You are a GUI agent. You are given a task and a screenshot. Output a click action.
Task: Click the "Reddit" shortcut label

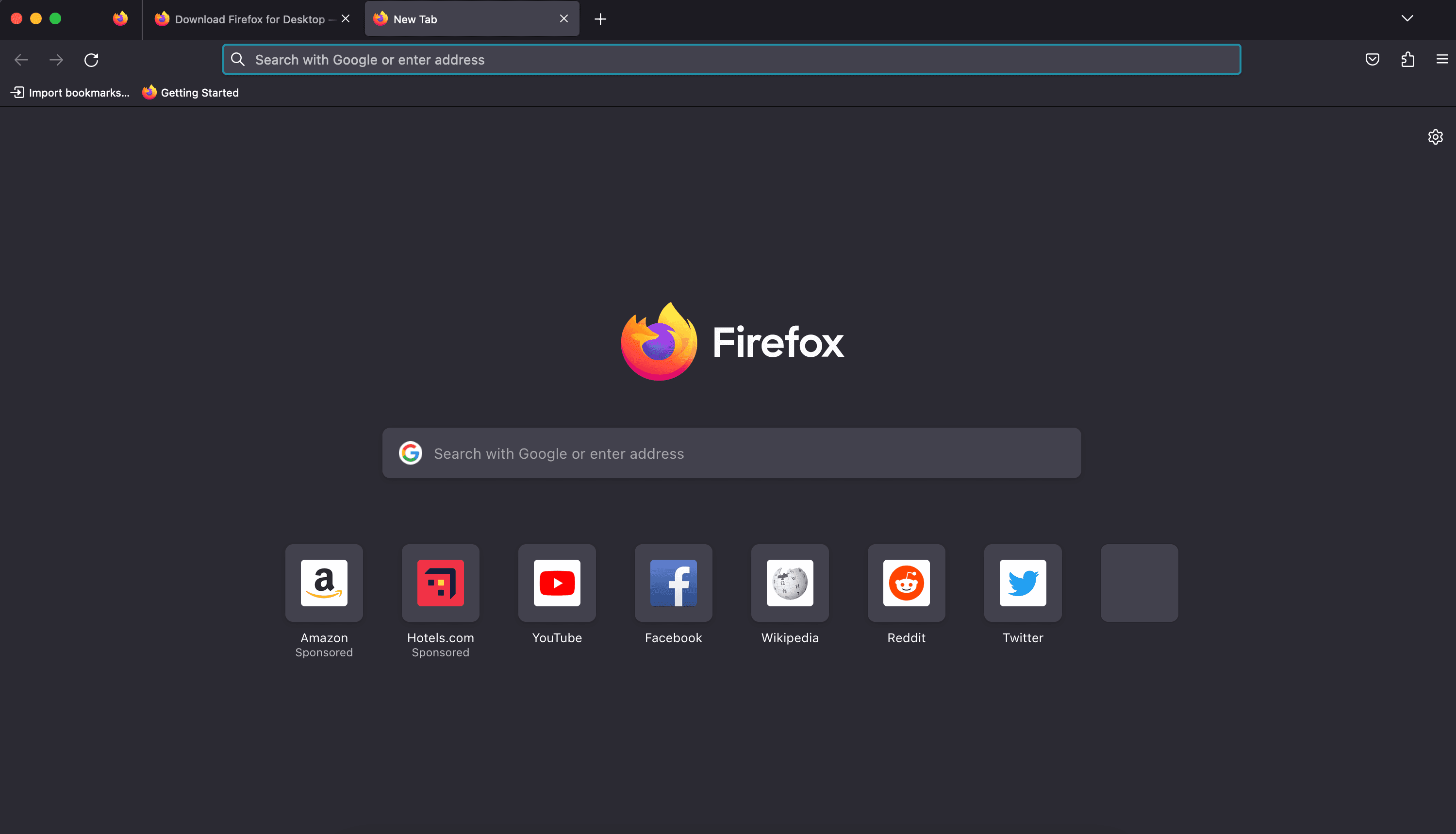906,638
